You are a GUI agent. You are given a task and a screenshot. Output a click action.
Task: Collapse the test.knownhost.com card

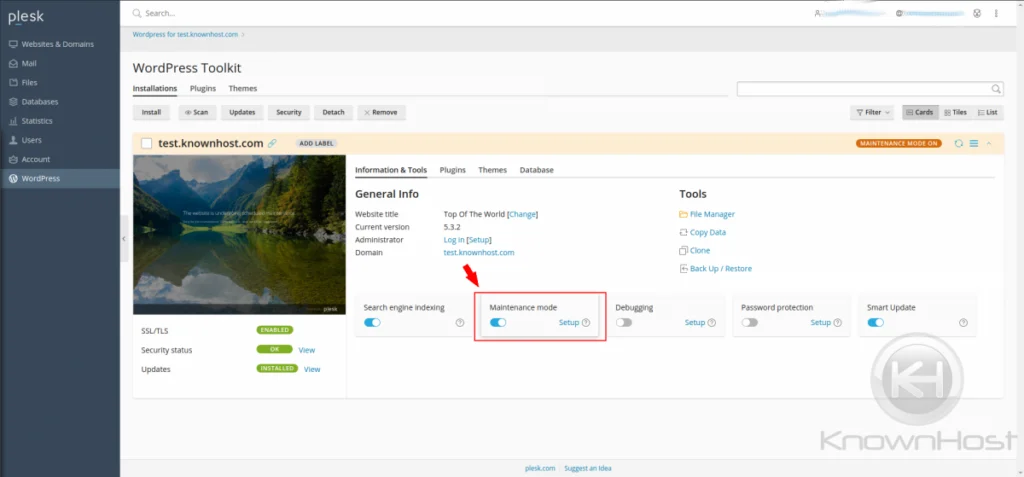(x=989, y=143)
